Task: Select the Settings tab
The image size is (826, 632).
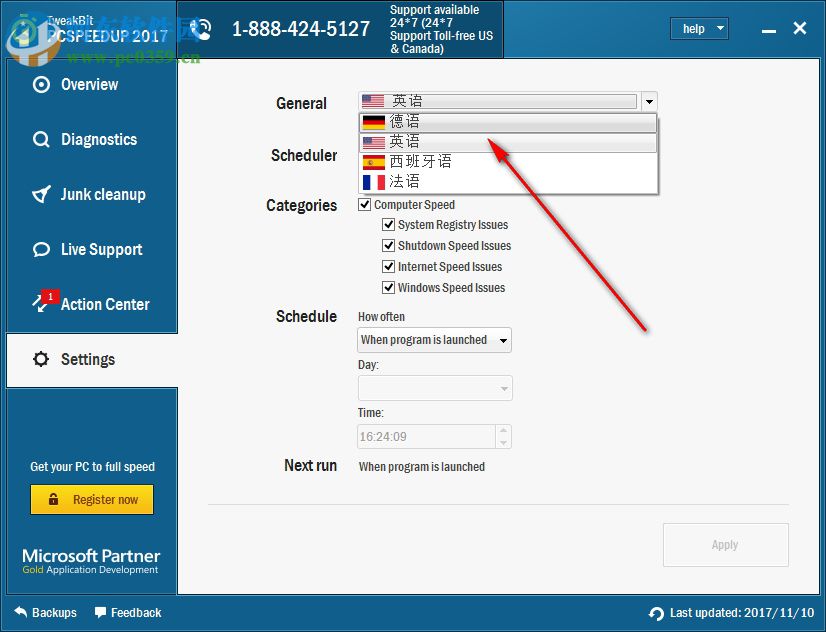Action: click(x=92, y=360)
